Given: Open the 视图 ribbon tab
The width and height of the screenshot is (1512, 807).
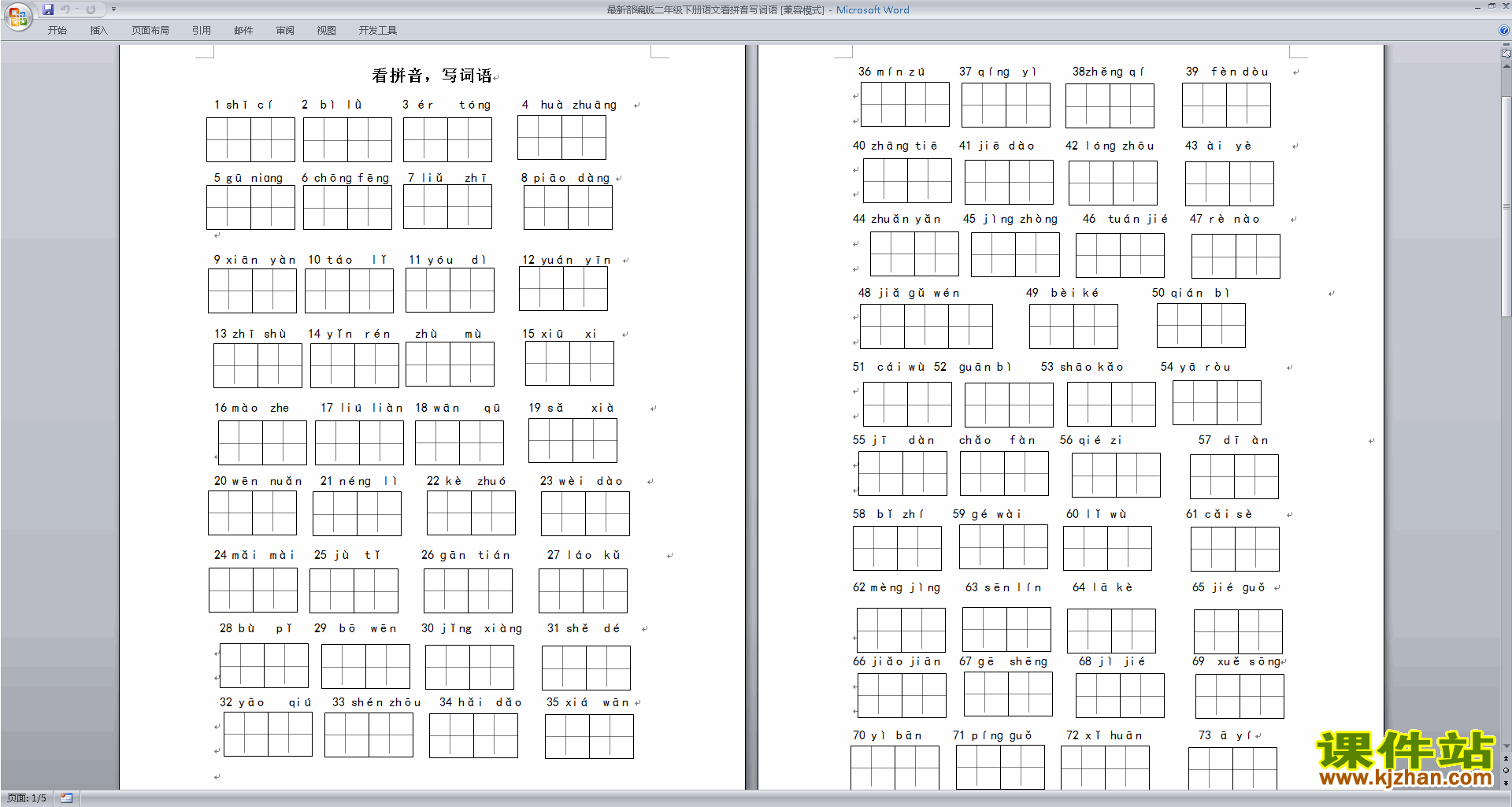Looking at the screenshot, I should 327,31.
